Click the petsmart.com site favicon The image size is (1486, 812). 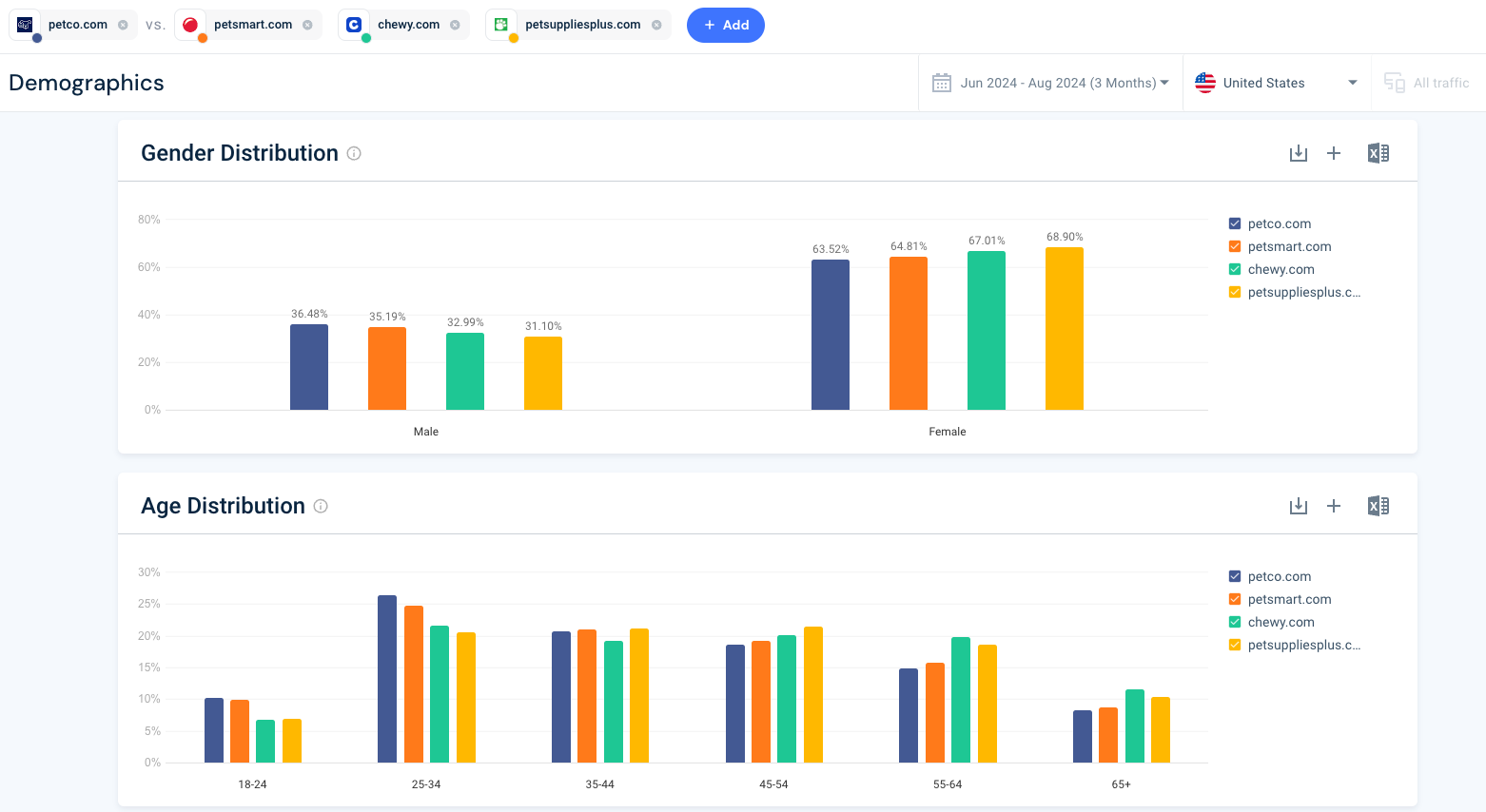(190, 25)
